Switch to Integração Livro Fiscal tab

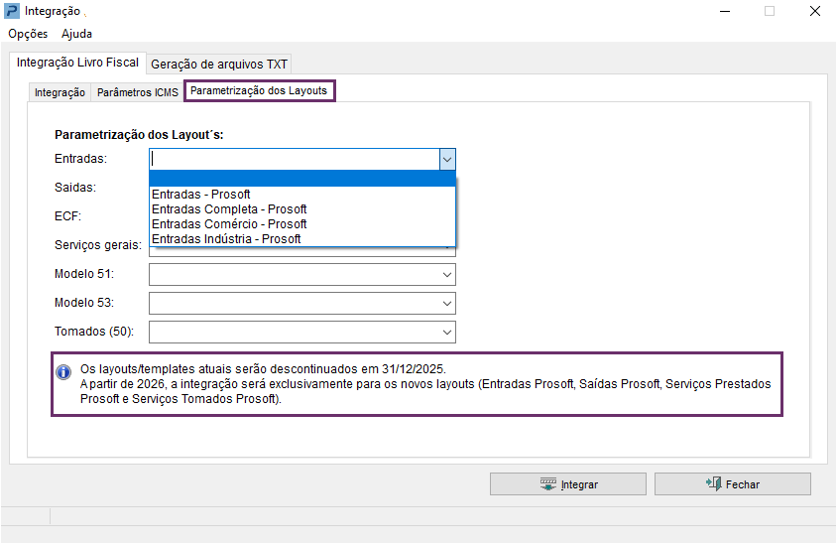(78, 62)
